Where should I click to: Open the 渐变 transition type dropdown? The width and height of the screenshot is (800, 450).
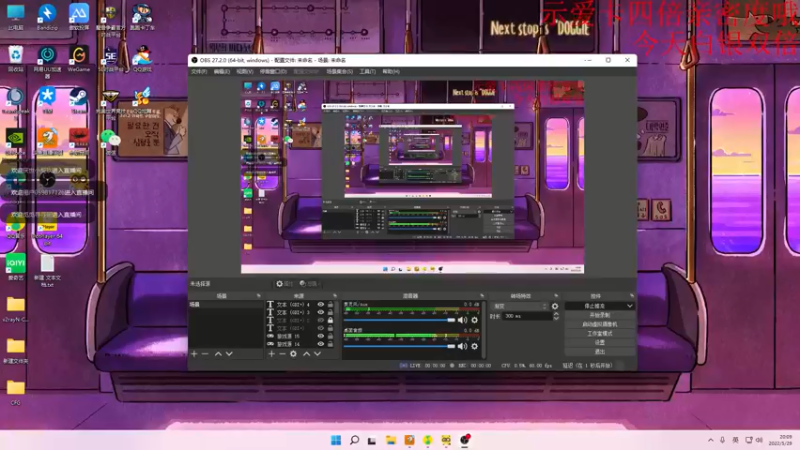tap(520, 306)
